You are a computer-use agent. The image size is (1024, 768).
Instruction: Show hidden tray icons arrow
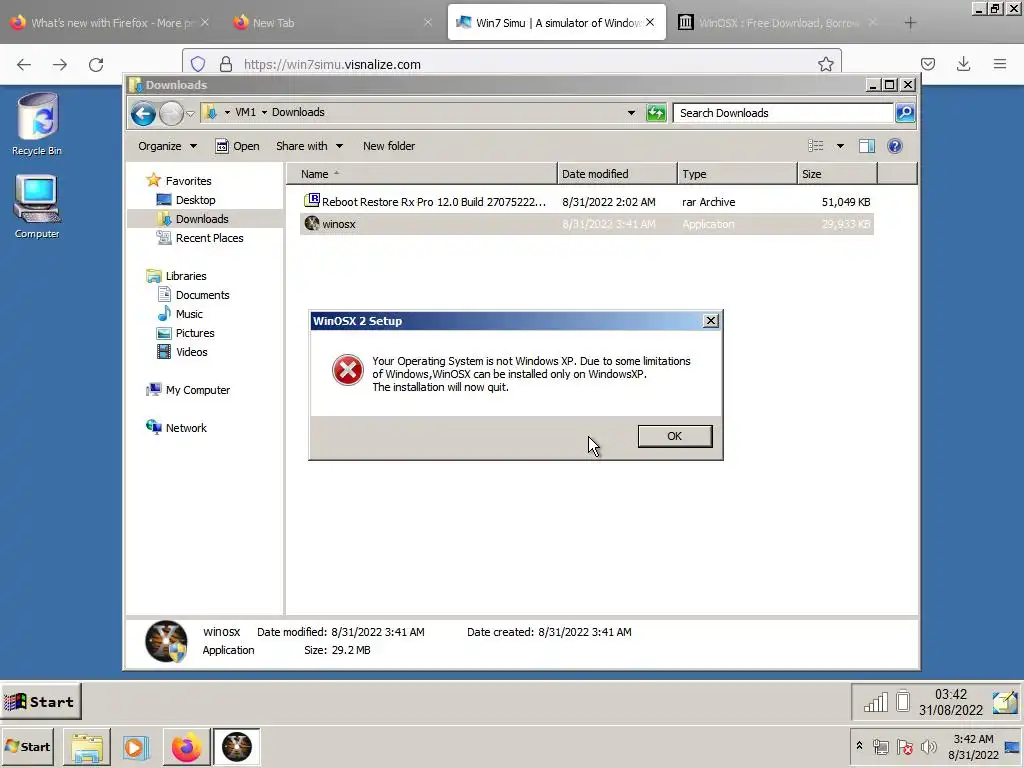[x=859, y=746]
